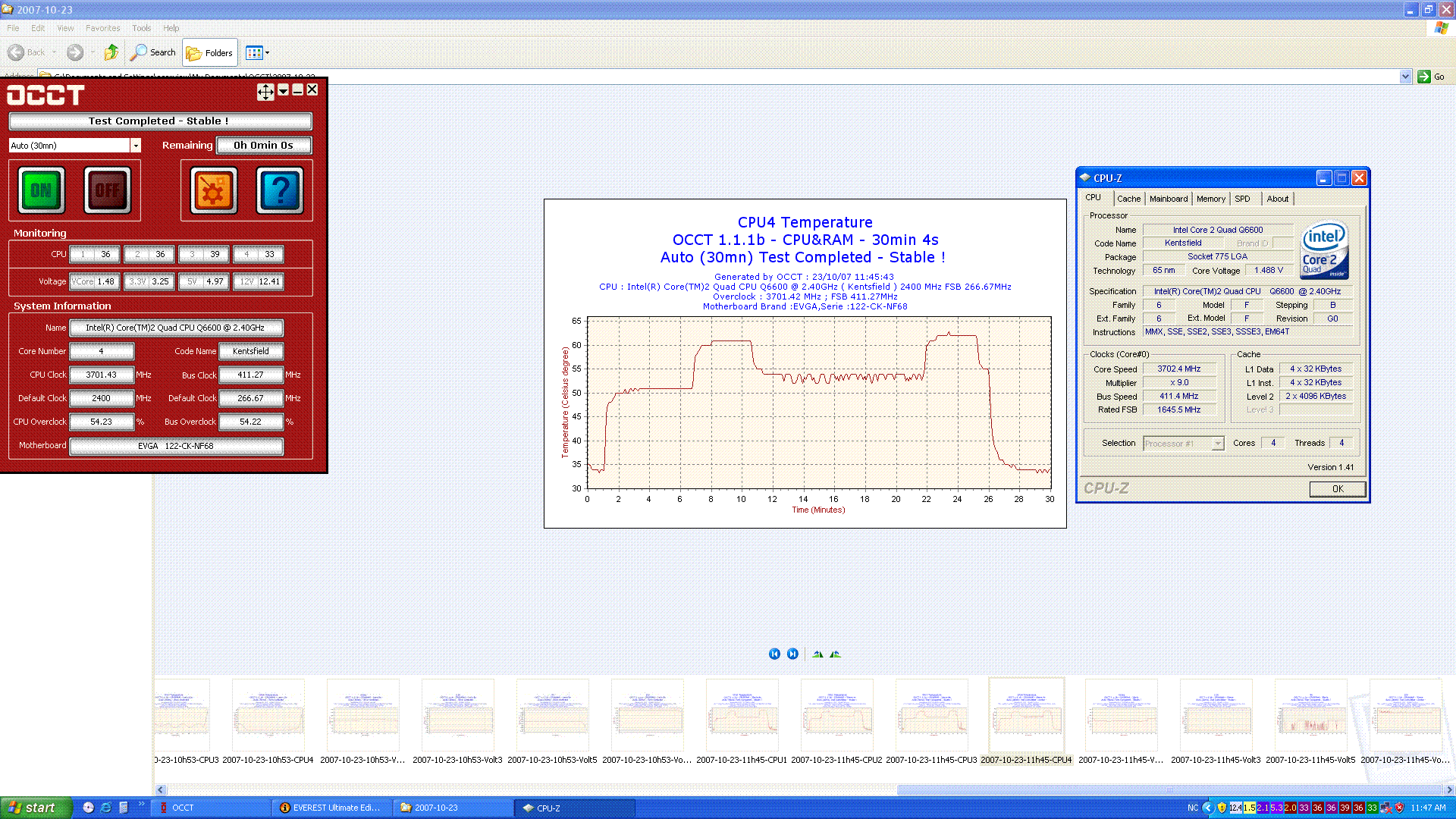This screenshot has width=1456, height=819.
Task: Switch to CPU-Z via the taskbar
Action: [574, 808]
